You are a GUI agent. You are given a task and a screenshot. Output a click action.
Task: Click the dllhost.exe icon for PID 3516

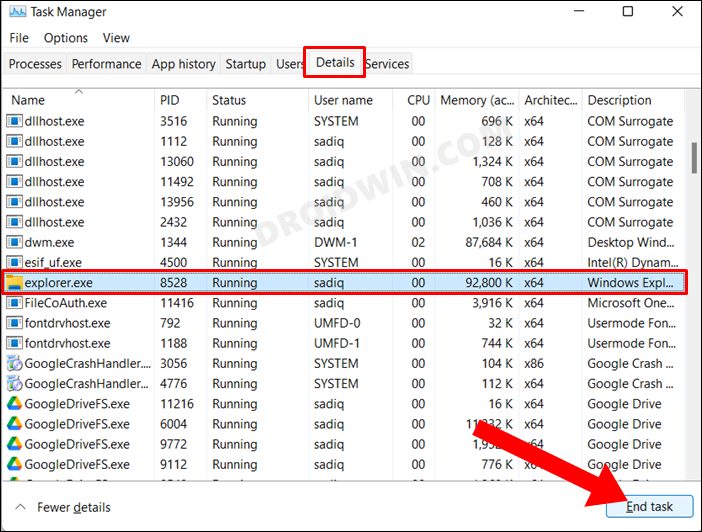14,121
